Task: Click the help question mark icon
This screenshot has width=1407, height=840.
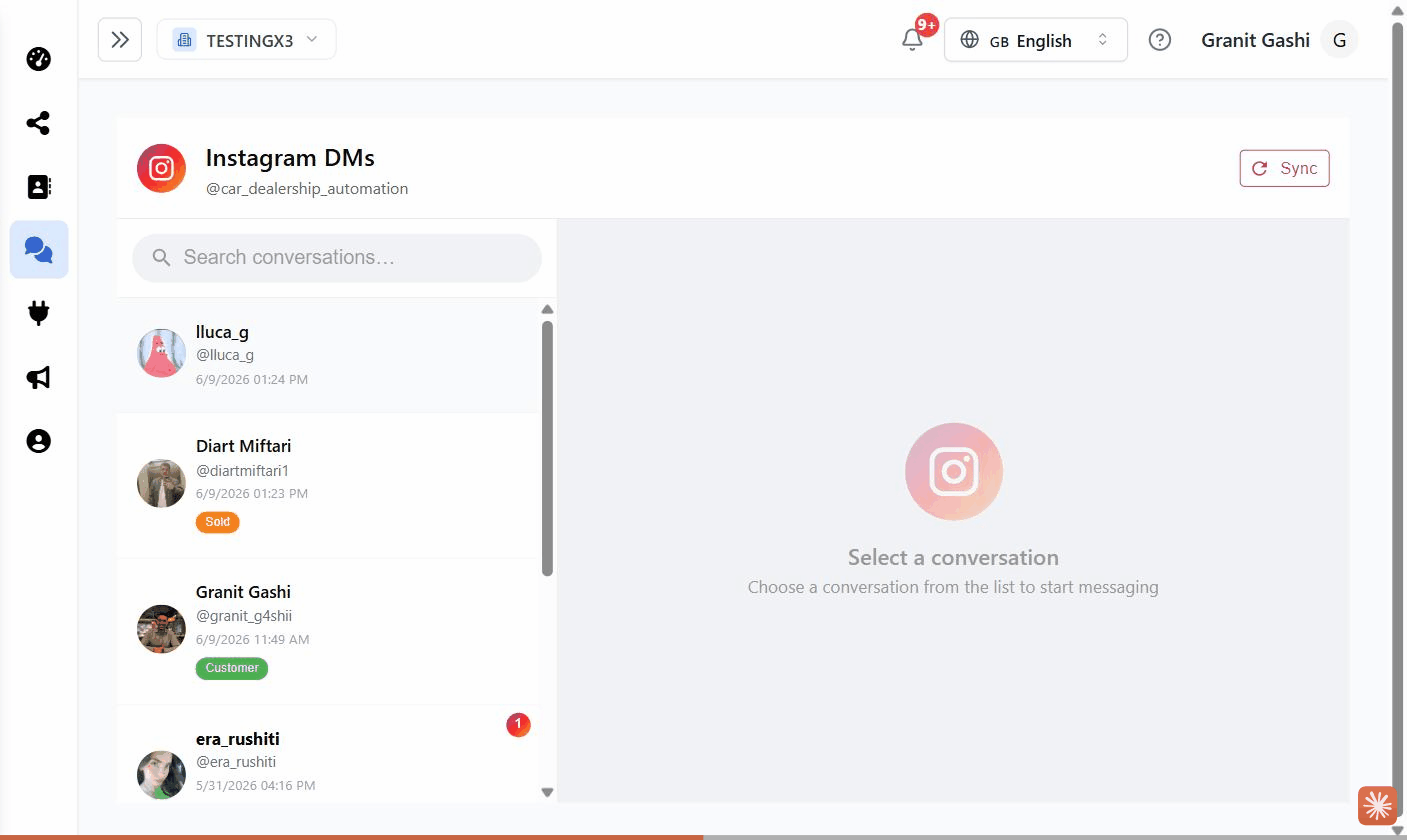Action: click(x=1159, y=40)
